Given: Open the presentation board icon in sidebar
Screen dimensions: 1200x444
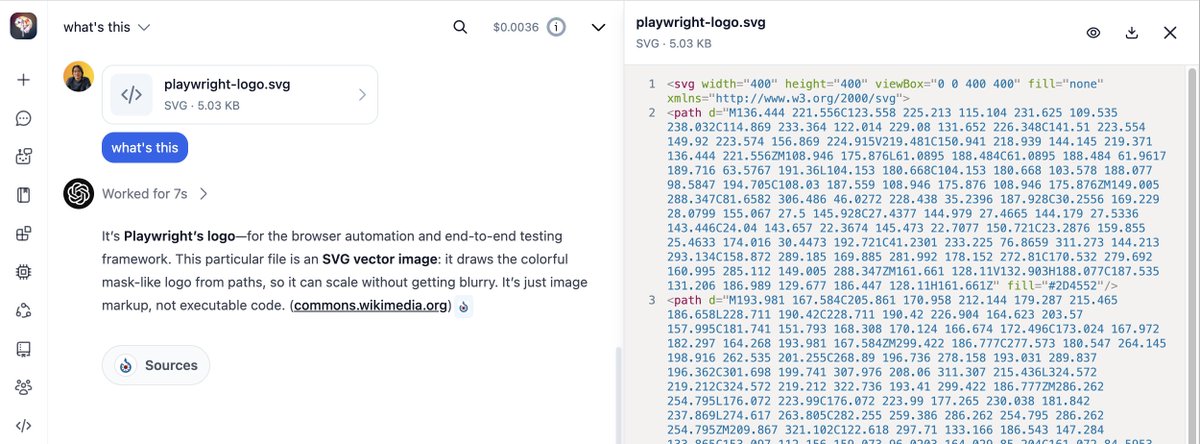Looking at the screenshot, I should 24,349.
